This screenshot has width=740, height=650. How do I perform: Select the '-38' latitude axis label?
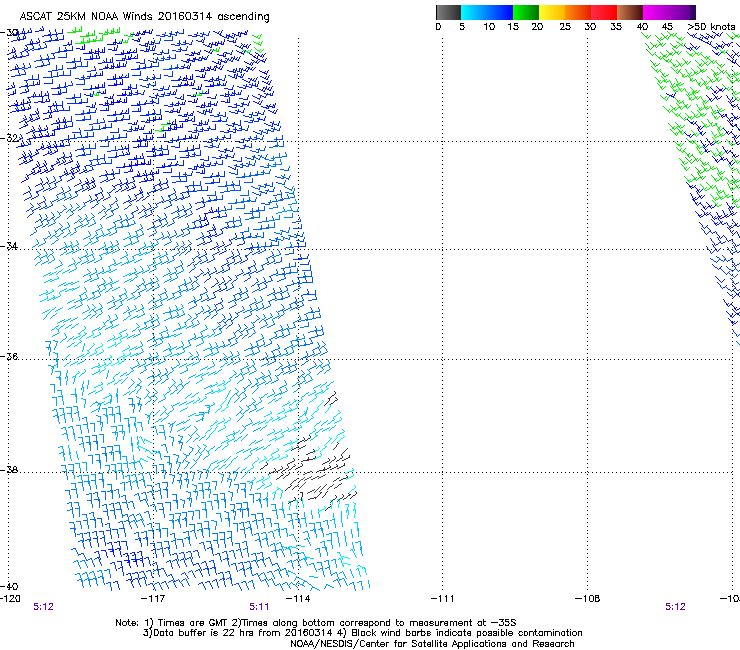[x=9, y=470]
